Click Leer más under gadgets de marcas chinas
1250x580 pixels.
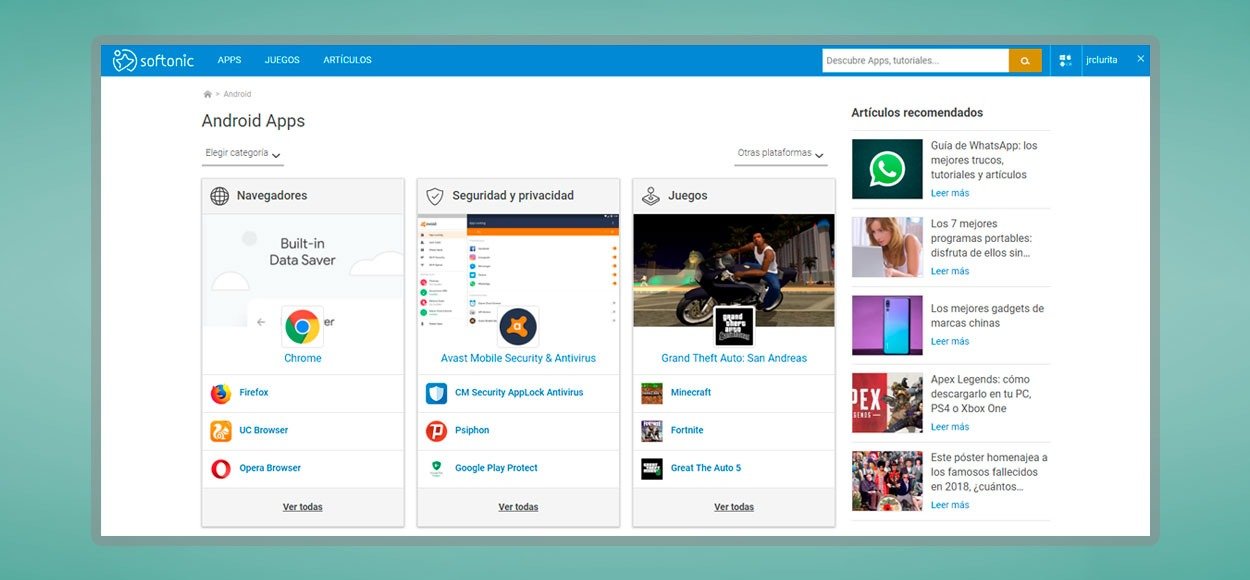pyautogui.click(x=950, y=341)
